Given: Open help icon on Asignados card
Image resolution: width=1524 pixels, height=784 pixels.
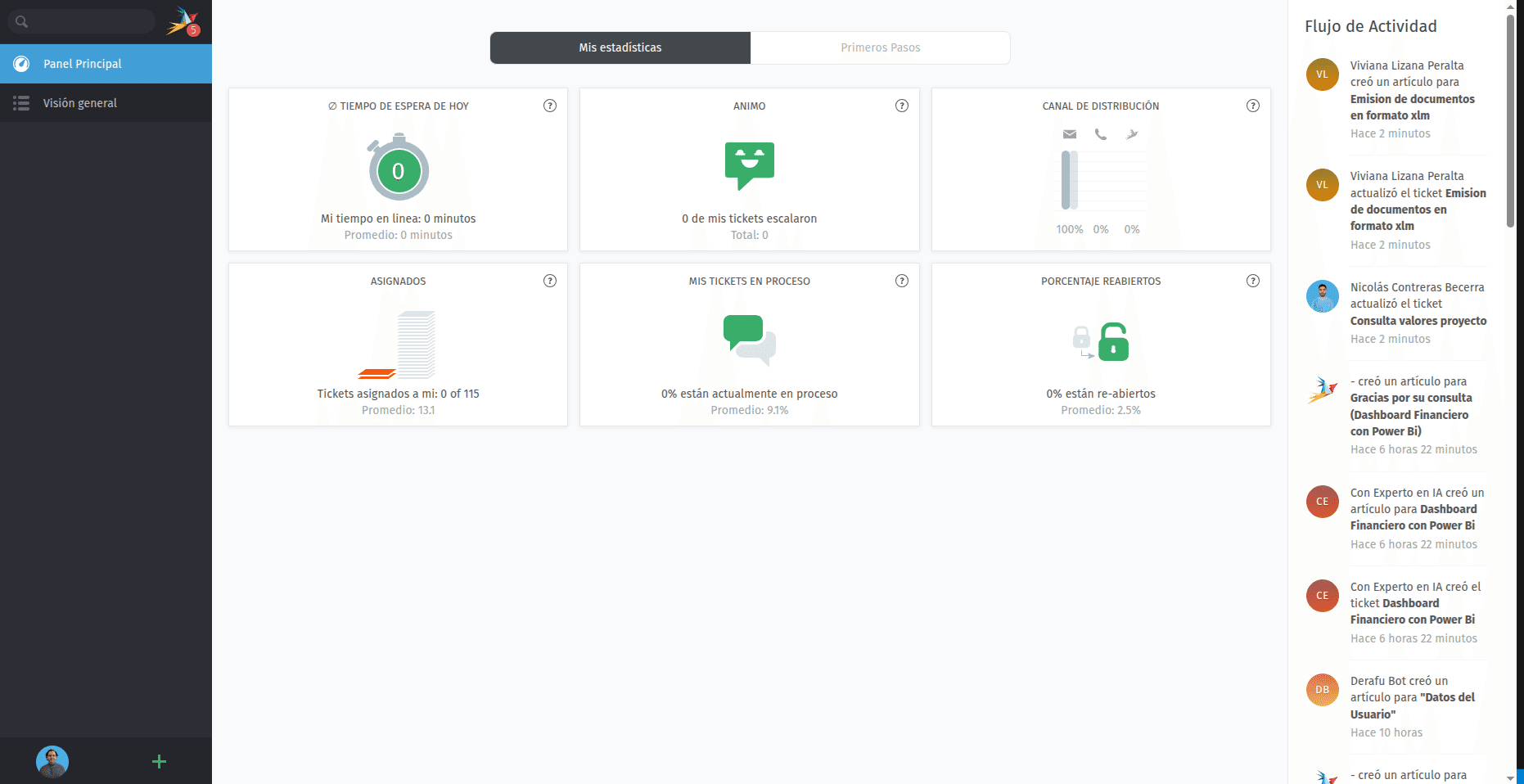Looking at the screenshot, I should point(550,281).
